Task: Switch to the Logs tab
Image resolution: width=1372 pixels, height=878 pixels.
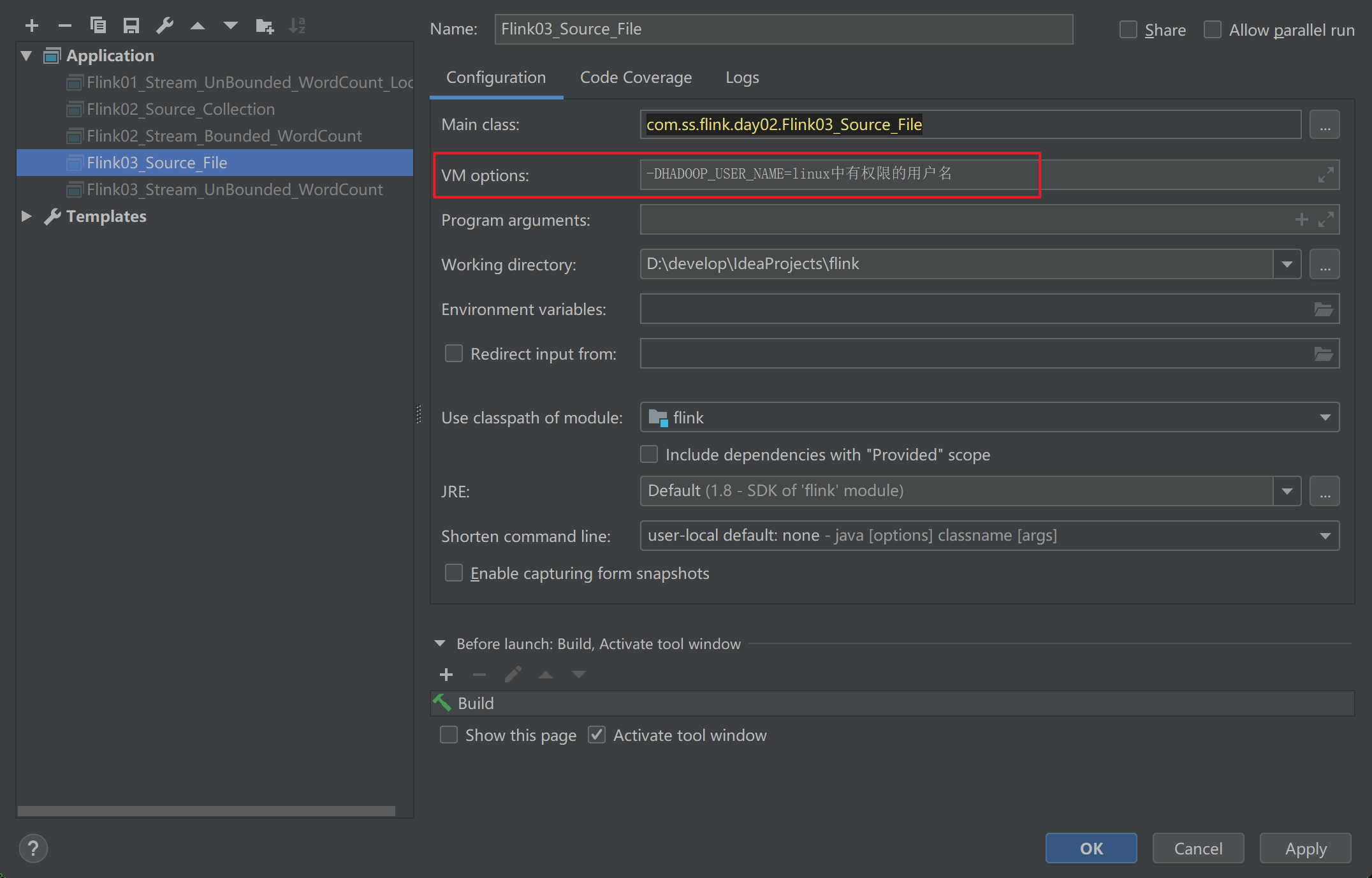Action: [x=742, y=78]
